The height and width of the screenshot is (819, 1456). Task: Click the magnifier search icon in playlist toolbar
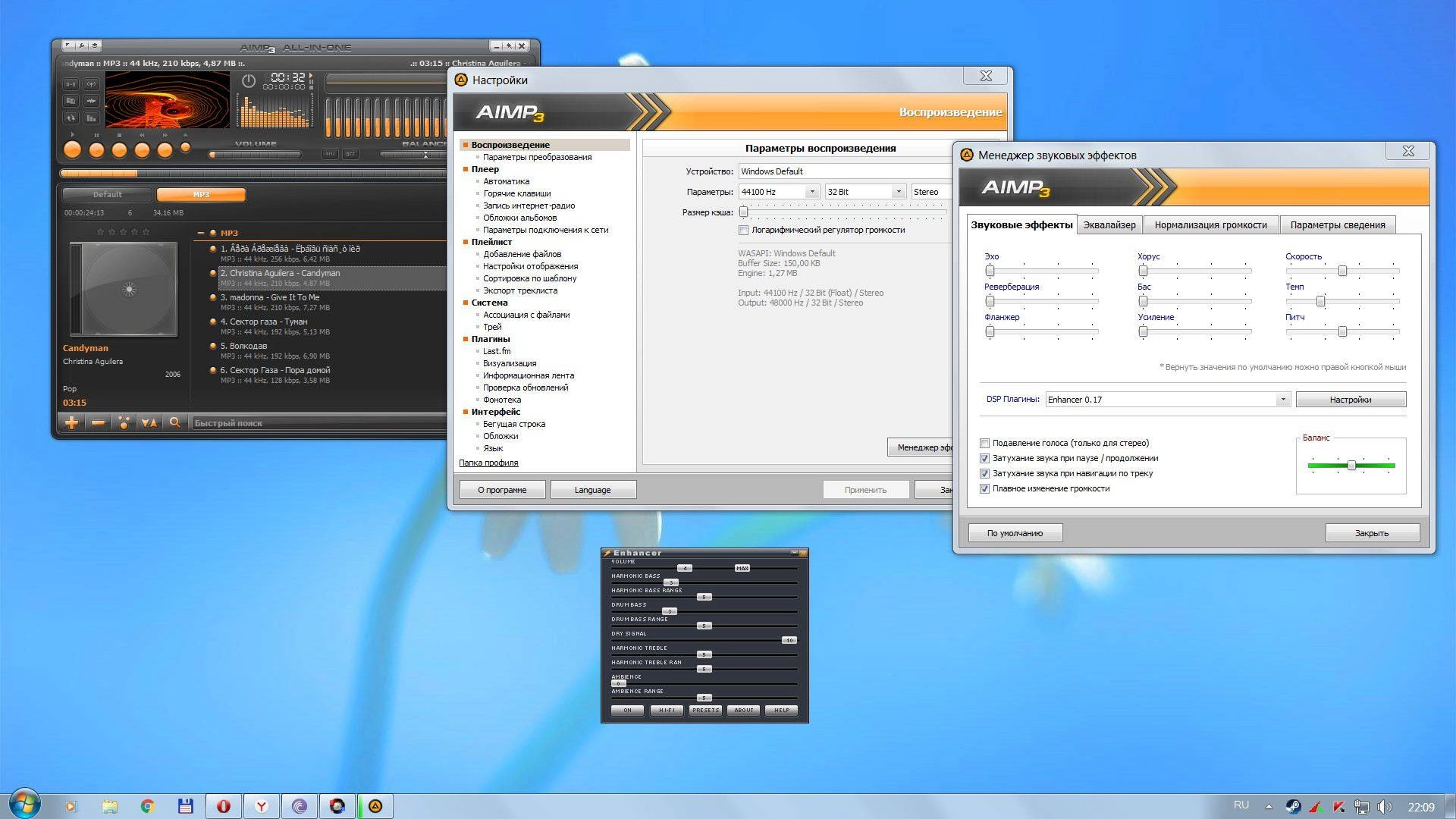(174, 422)
